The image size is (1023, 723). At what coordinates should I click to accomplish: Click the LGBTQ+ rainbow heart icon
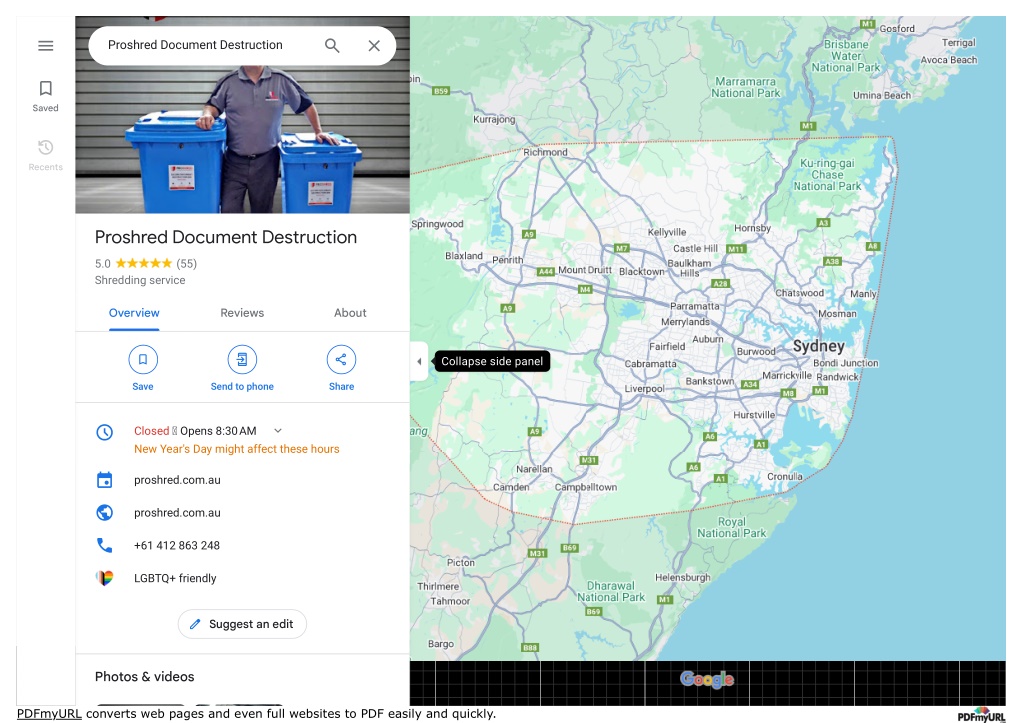coord(104,578)
